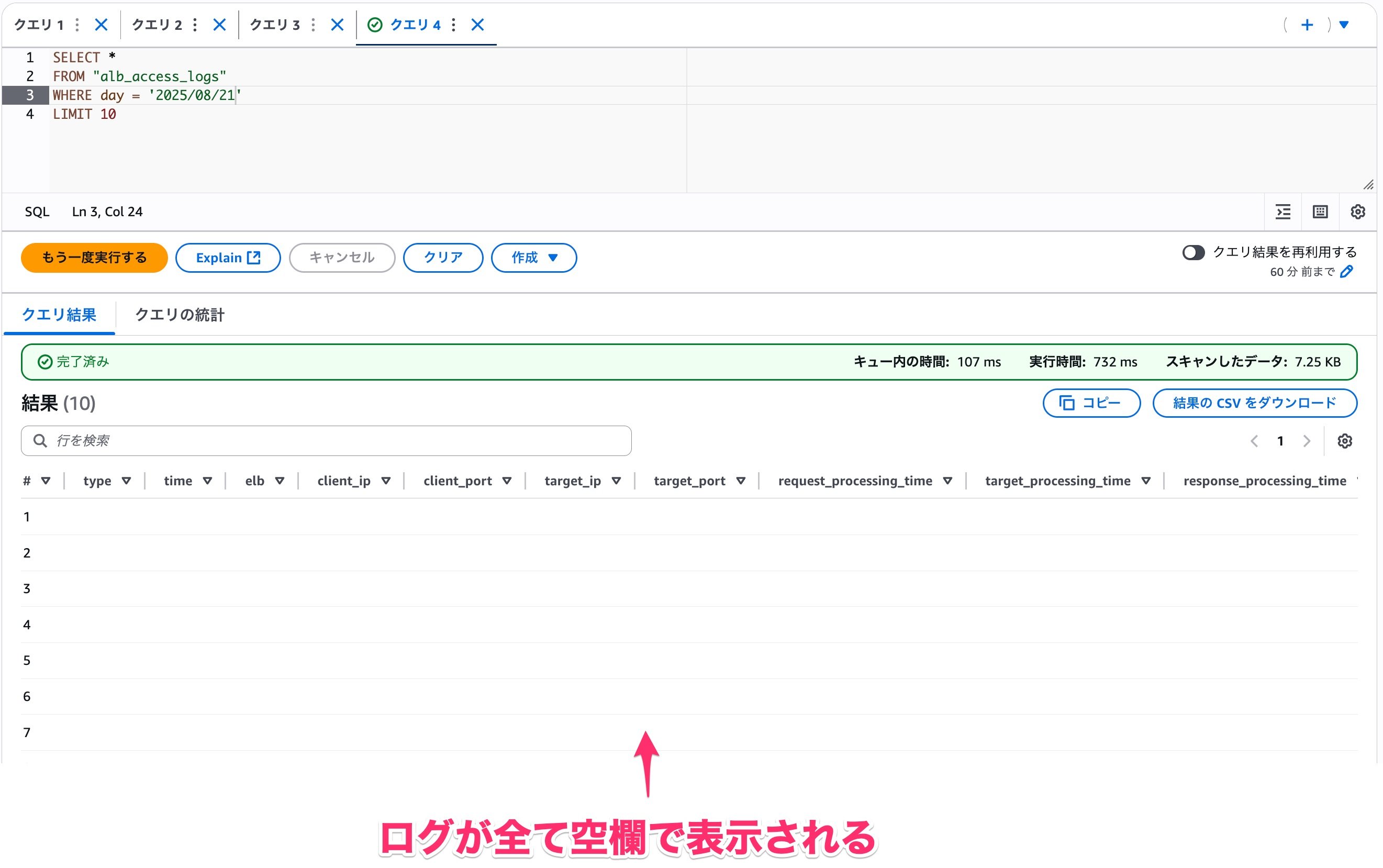Viewport: 1383px width, 868px height.
Task: Sort by the # column arrow
Action: (x=46, y=481)
